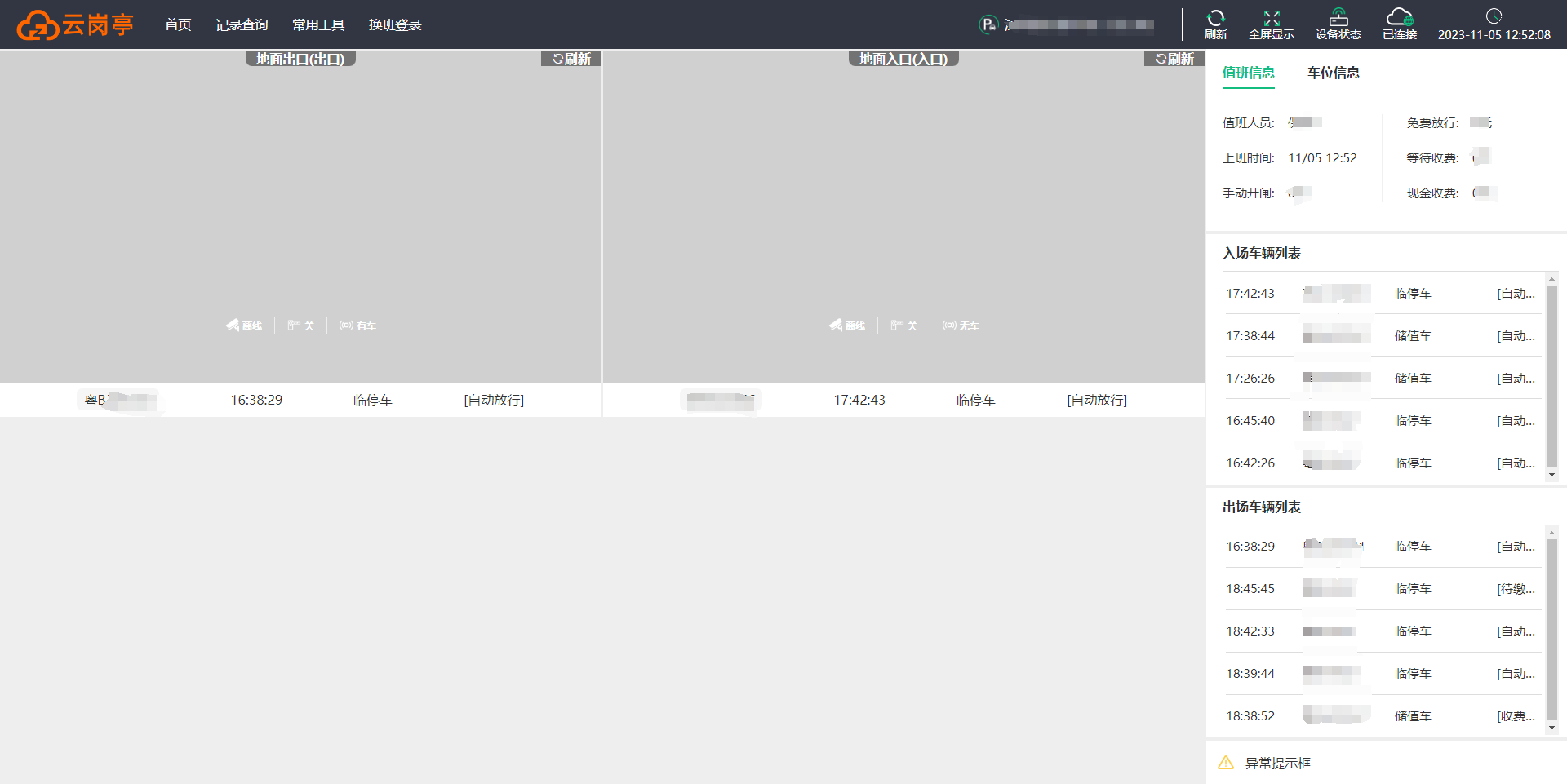The width and height of the screenshot is (1567, 784).
Task: Click the 上班时间 value 11/05 12:52
Action: (x=1322, y=158)
